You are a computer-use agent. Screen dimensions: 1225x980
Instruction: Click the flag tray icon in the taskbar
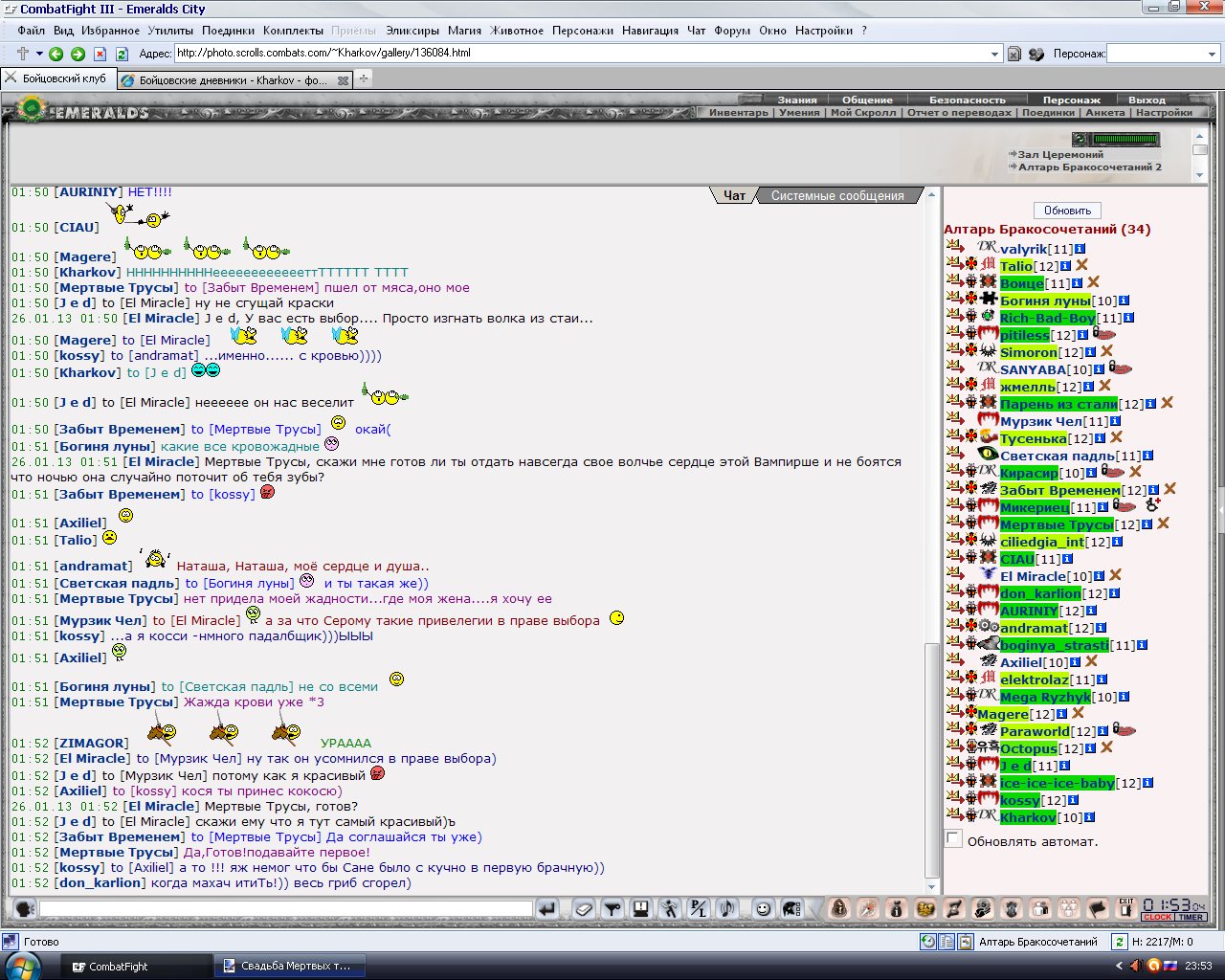[1169, 966]
